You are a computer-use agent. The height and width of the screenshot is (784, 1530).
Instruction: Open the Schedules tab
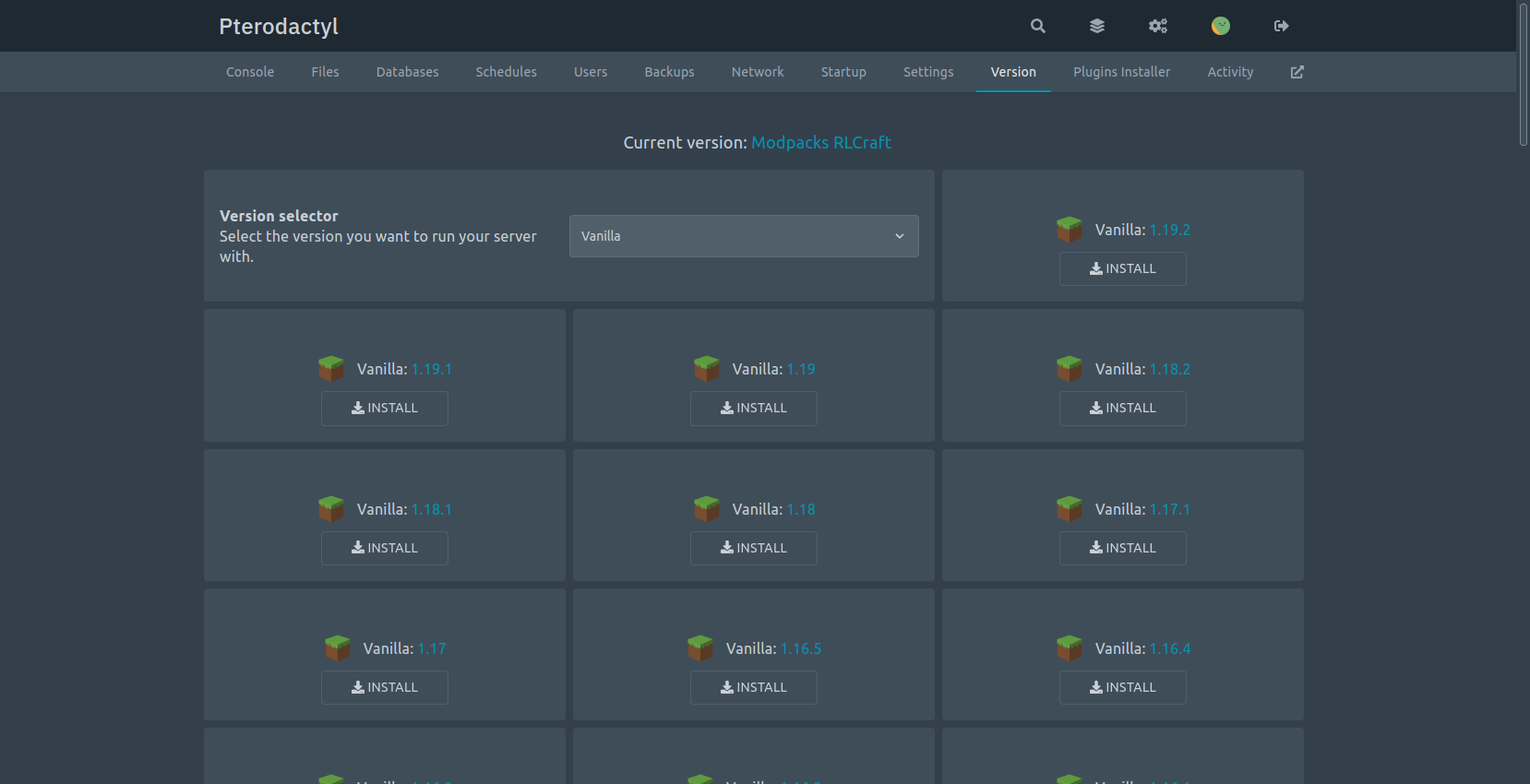(507, 72)
